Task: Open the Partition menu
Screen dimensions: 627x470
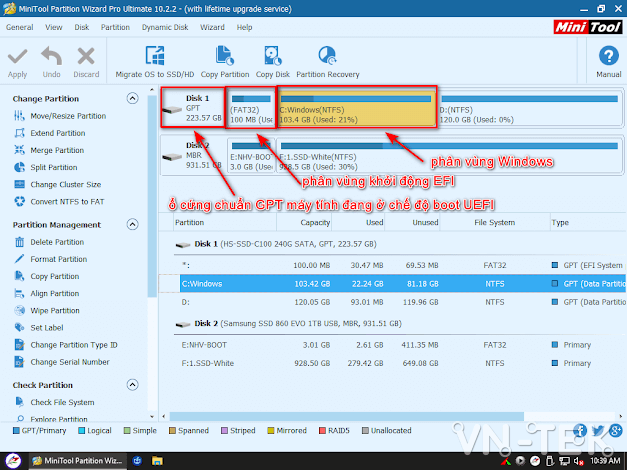Action: pyautogui.click(x=115, y=27)
